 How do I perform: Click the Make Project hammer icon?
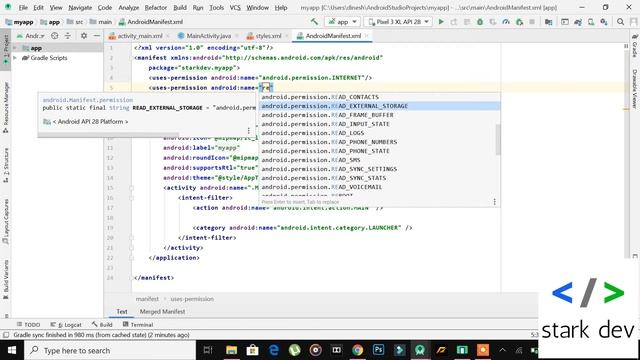click(x=314, y=22)
